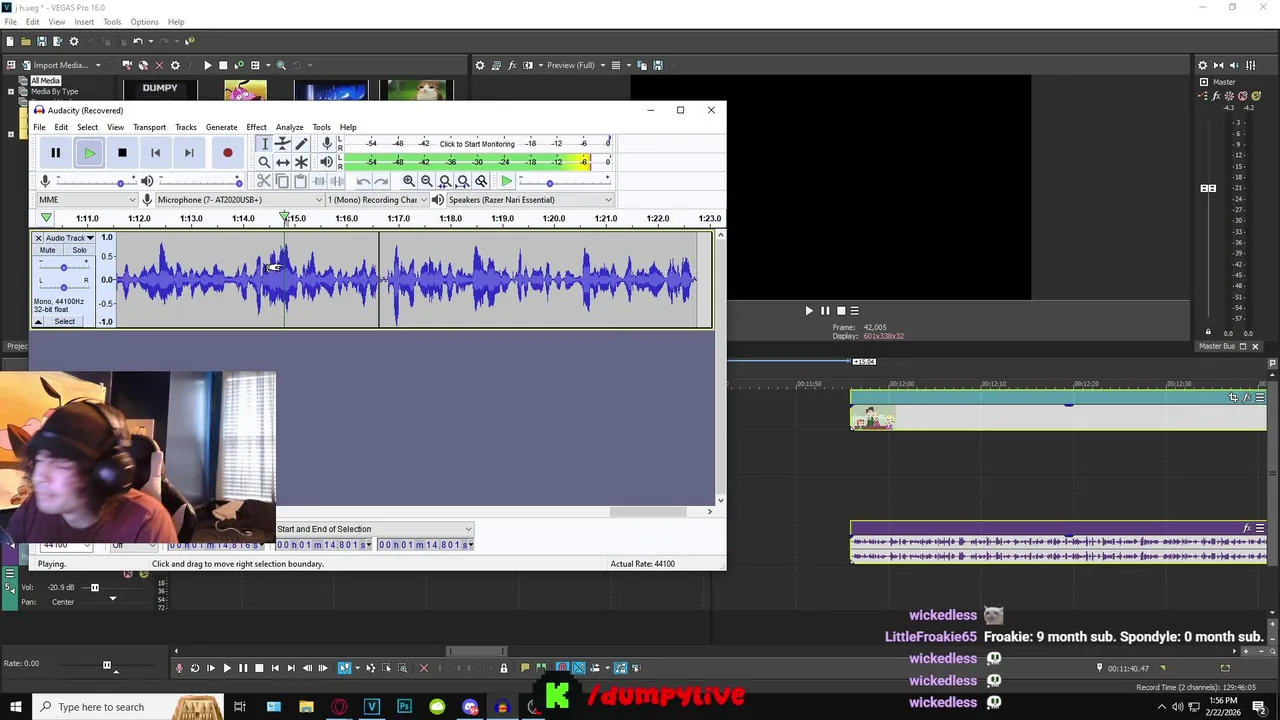Screen dimensions: 1280x720
Task: Fit project to width in Audacity
Action: (463, 181)
